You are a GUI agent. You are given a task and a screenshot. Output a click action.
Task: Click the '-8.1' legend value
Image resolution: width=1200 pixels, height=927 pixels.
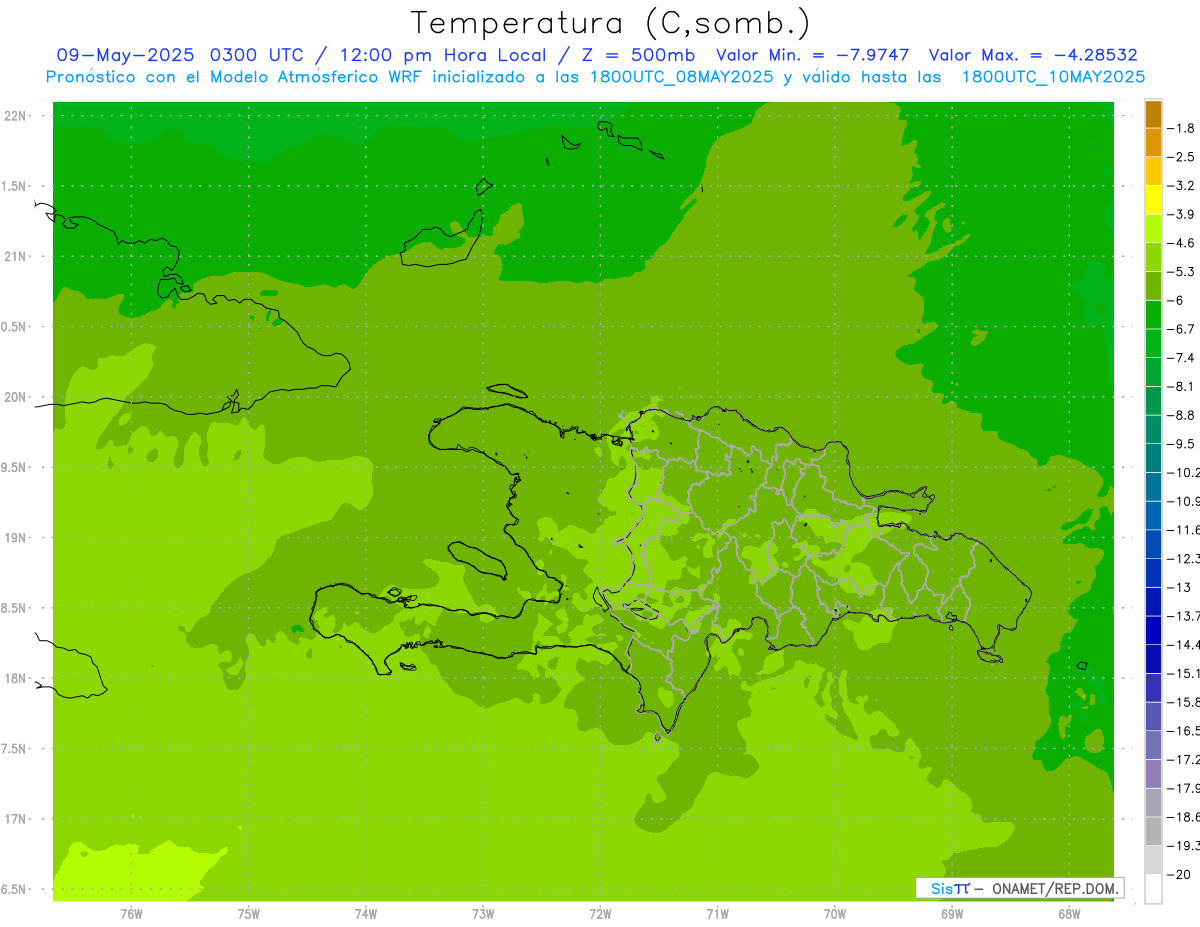(x=1181, y=387)
